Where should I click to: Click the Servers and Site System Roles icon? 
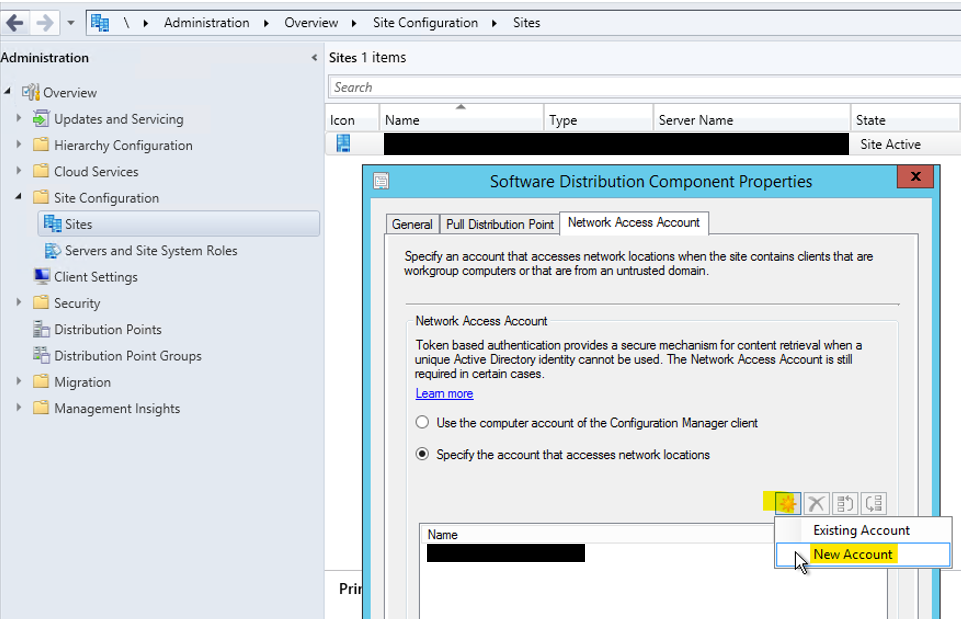point(53,250)
